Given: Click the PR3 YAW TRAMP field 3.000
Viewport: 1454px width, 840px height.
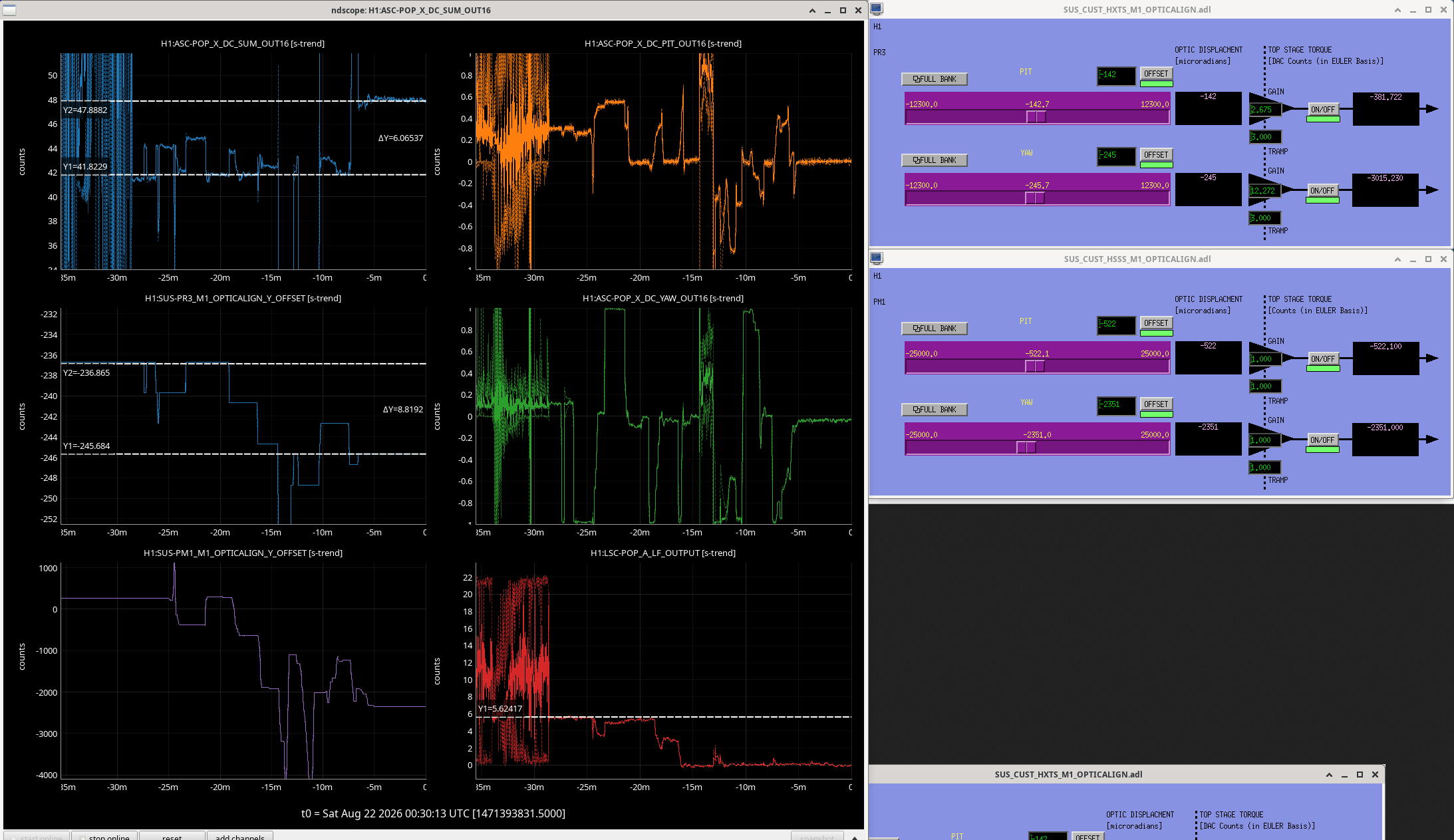Looking at the screenshot, I should pos(1265,218).
